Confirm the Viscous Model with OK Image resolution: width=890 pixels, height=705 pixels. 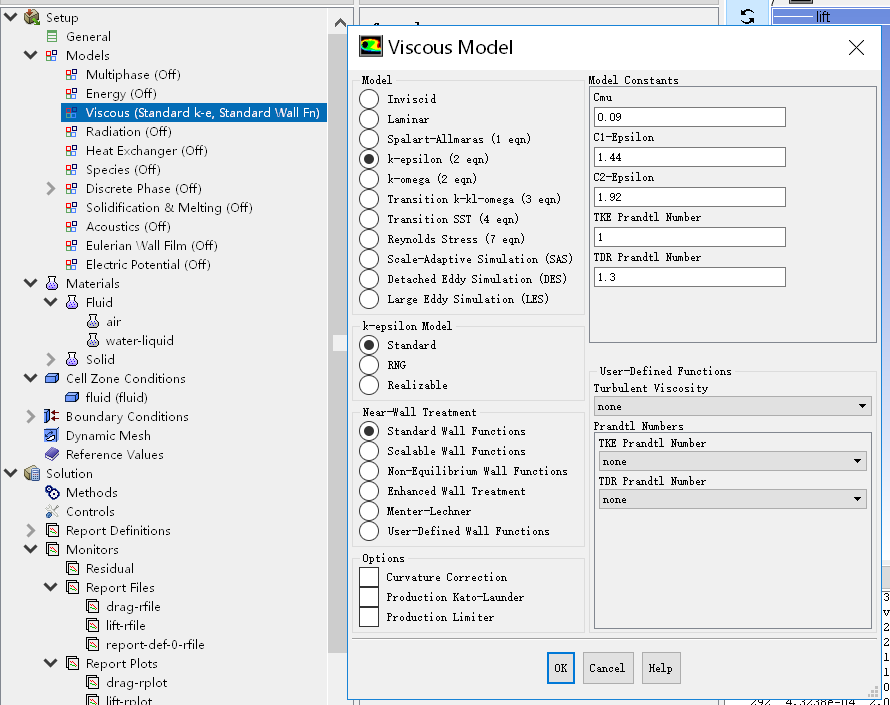coord(561,668)
